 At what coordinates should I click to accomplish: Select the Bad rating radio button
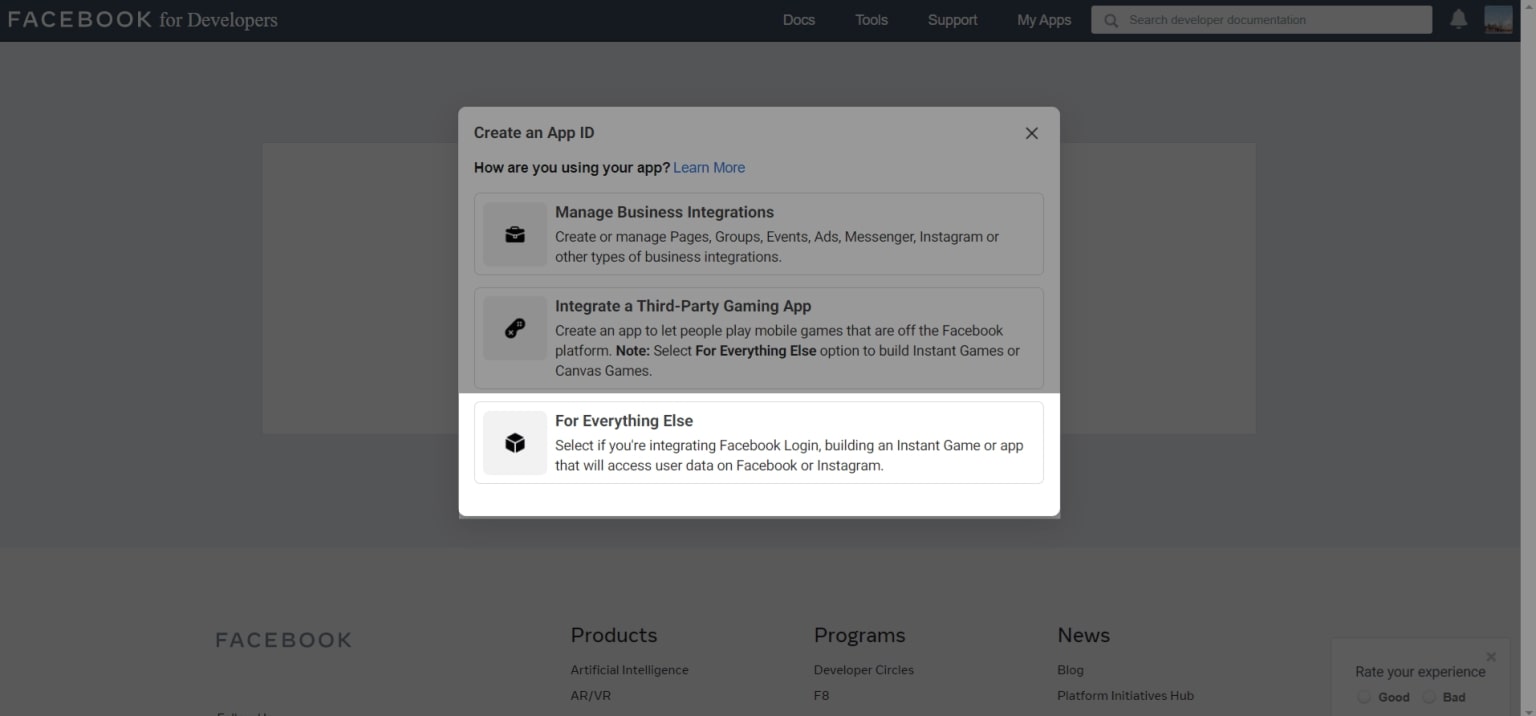point(1429,697)
